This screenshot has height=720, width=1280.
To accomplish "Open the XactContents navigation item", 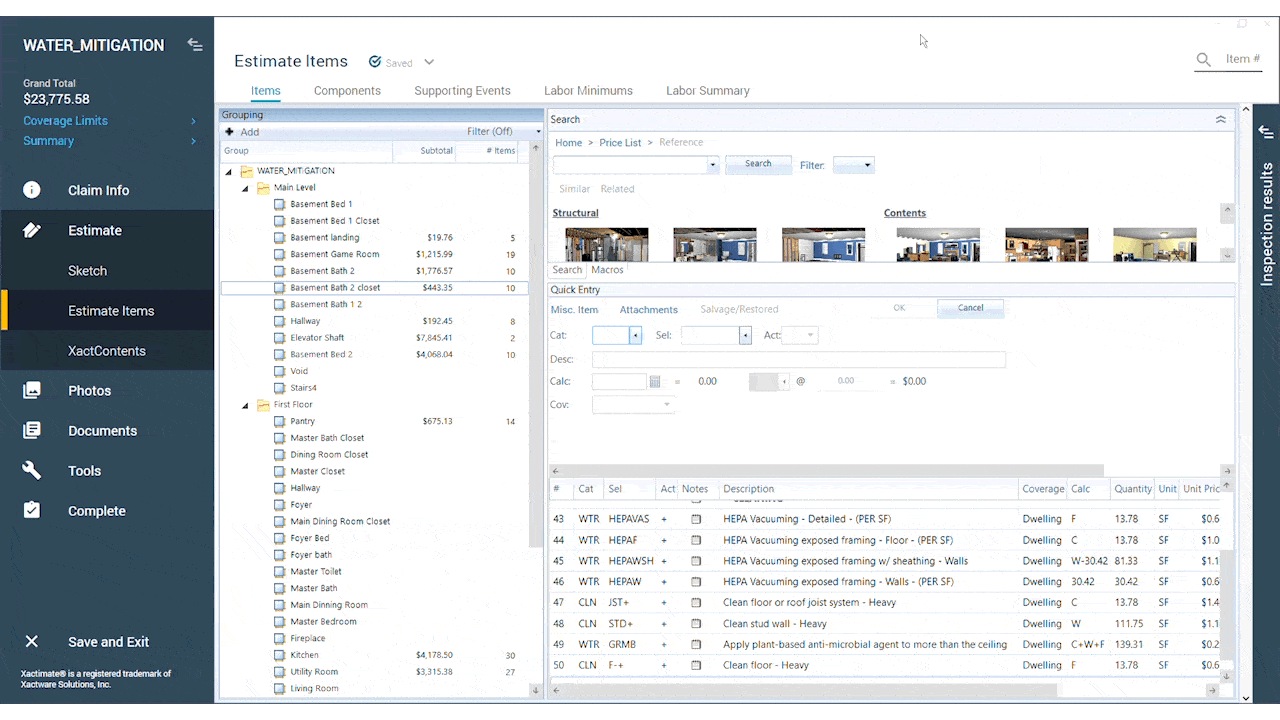I will click(106, 351).
